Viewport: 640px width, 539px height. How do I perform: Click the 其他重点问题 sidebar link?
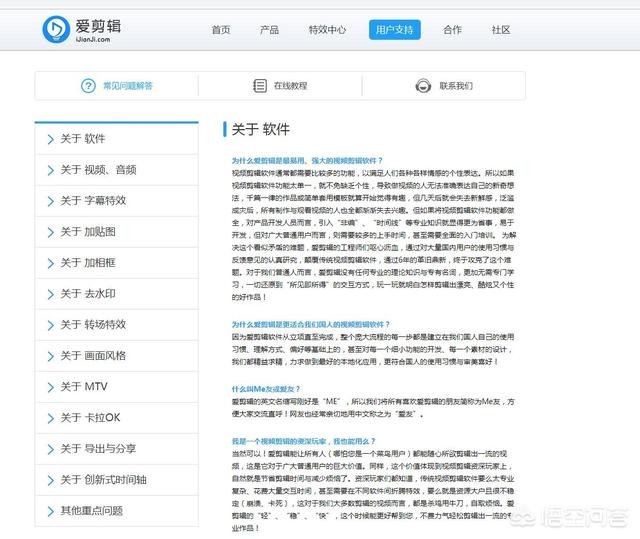click(x=92, y=510)
